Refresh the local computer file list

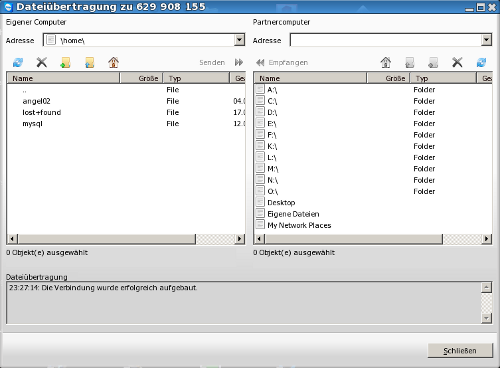[x=18, y=62]
